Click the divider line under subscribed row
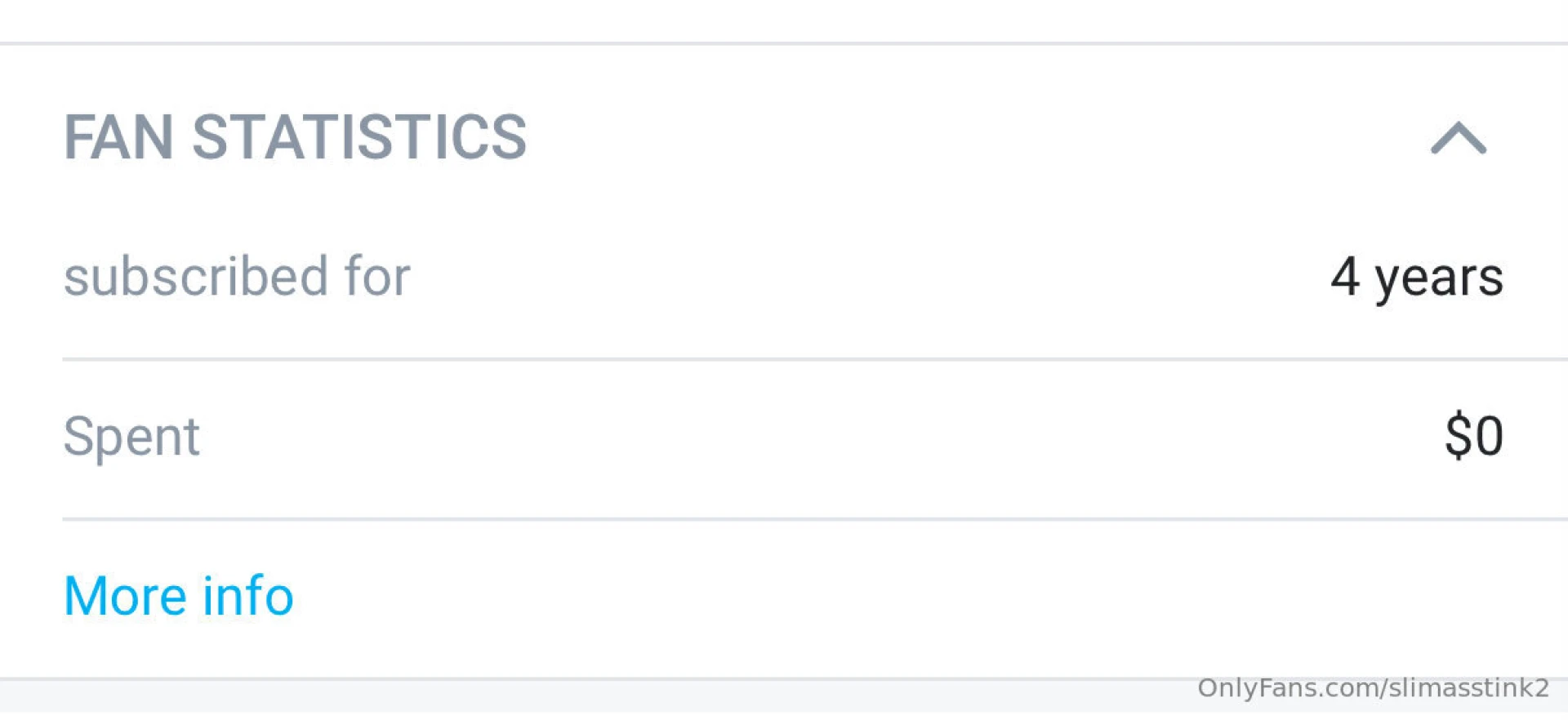The image size is (1568, 720). (815, 359)
